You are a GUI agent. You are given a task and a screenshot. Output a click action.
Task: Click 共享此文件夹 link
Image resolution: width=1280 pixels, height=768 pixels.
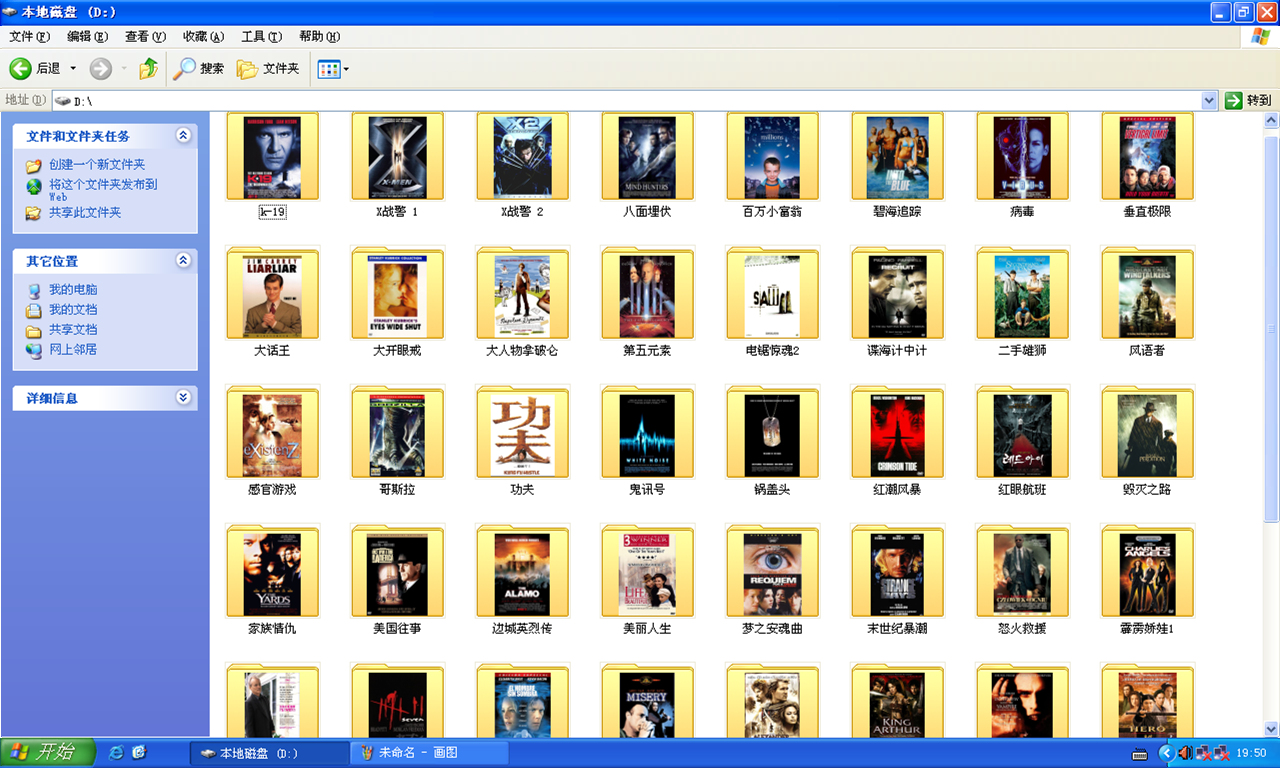point(85,213)
